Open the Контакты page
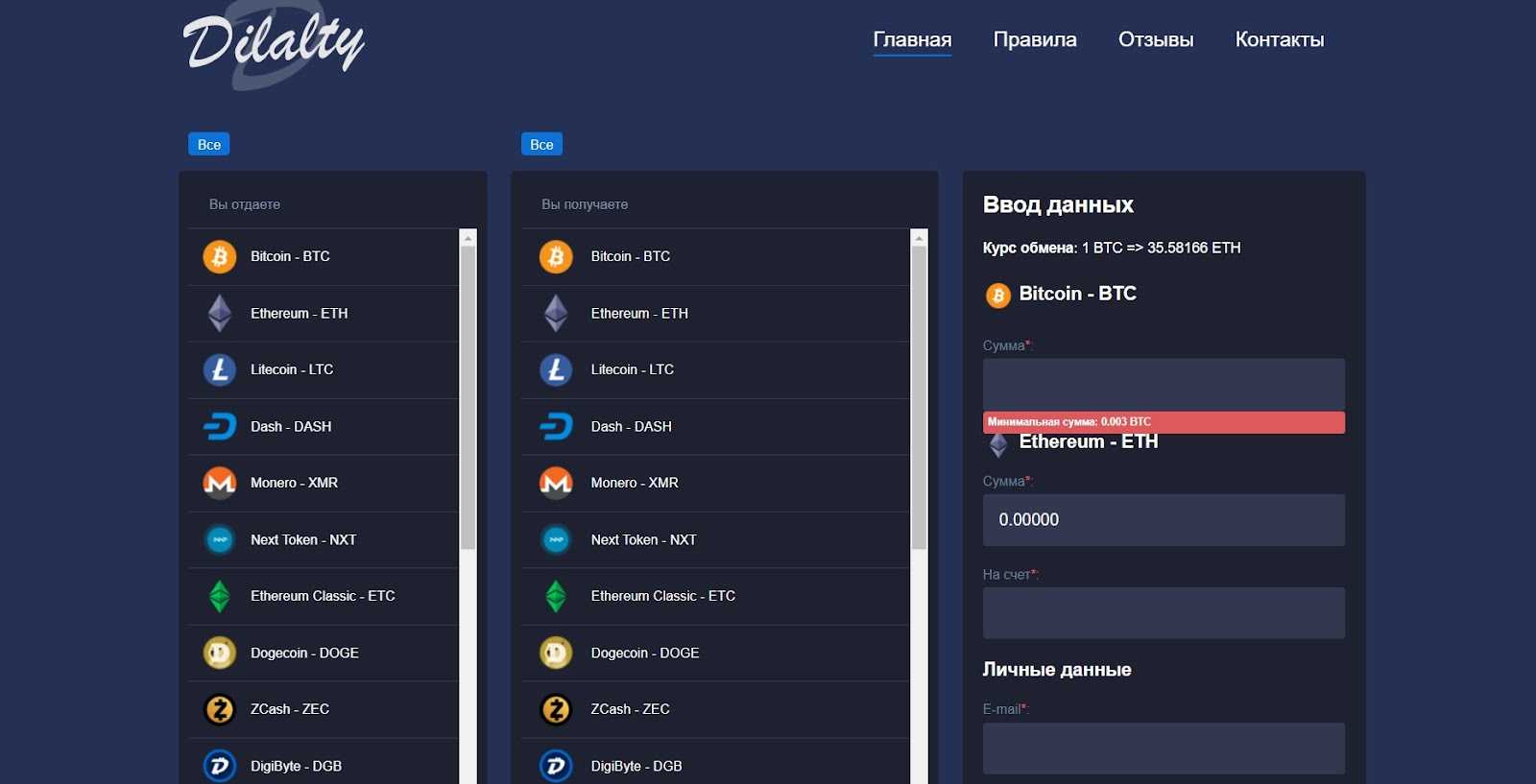Screen dimensions: 1536x784 coord(1280,39)
